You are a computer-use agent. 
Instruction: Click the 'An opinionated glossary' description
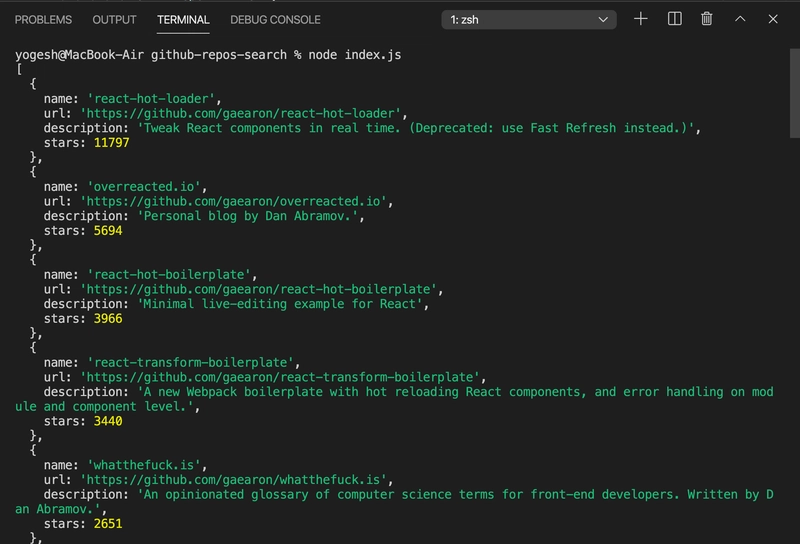tap(394, 502)
